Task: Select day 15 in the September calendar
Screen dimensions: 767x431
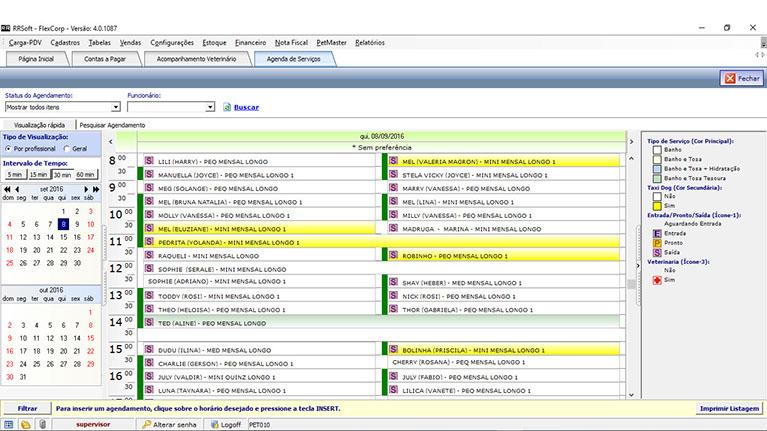Action: point(65,237)
